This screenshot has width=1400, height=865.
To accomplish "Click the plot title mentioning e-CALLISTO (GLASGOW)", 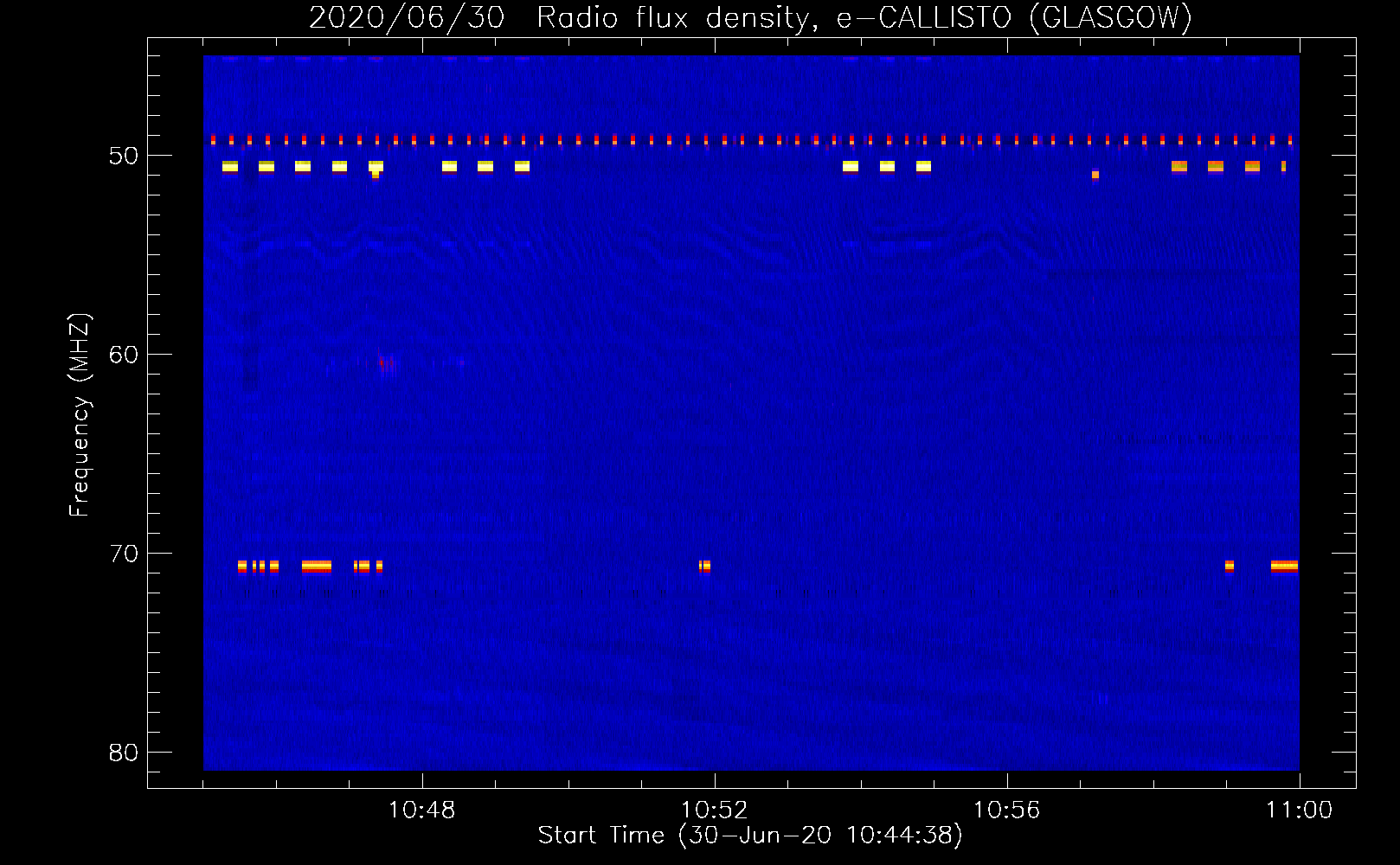I will click(x=750, y=17).
